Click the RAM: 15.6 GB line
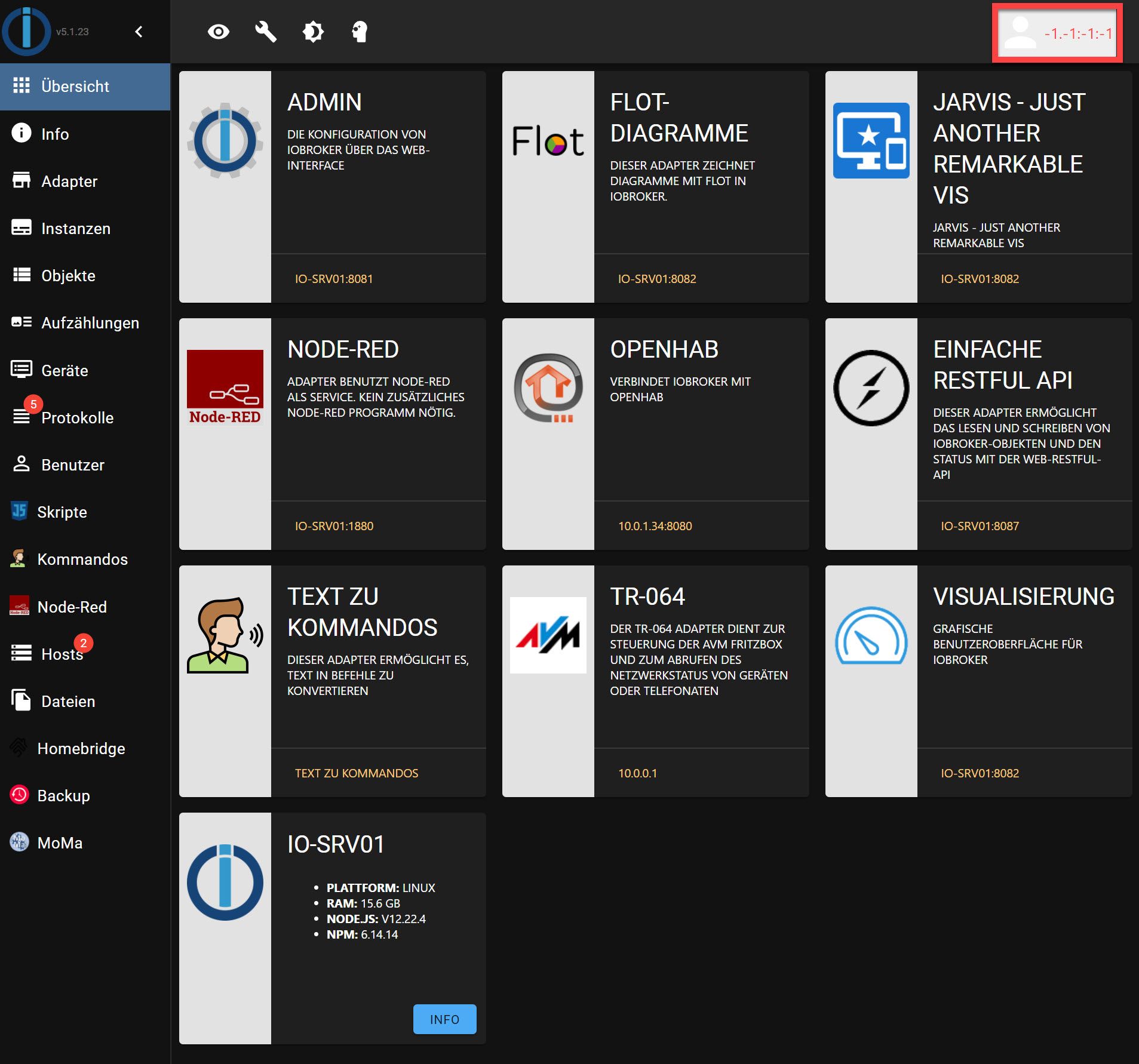Screen dimensions: 1139x1064 click(x=363, y=903)
